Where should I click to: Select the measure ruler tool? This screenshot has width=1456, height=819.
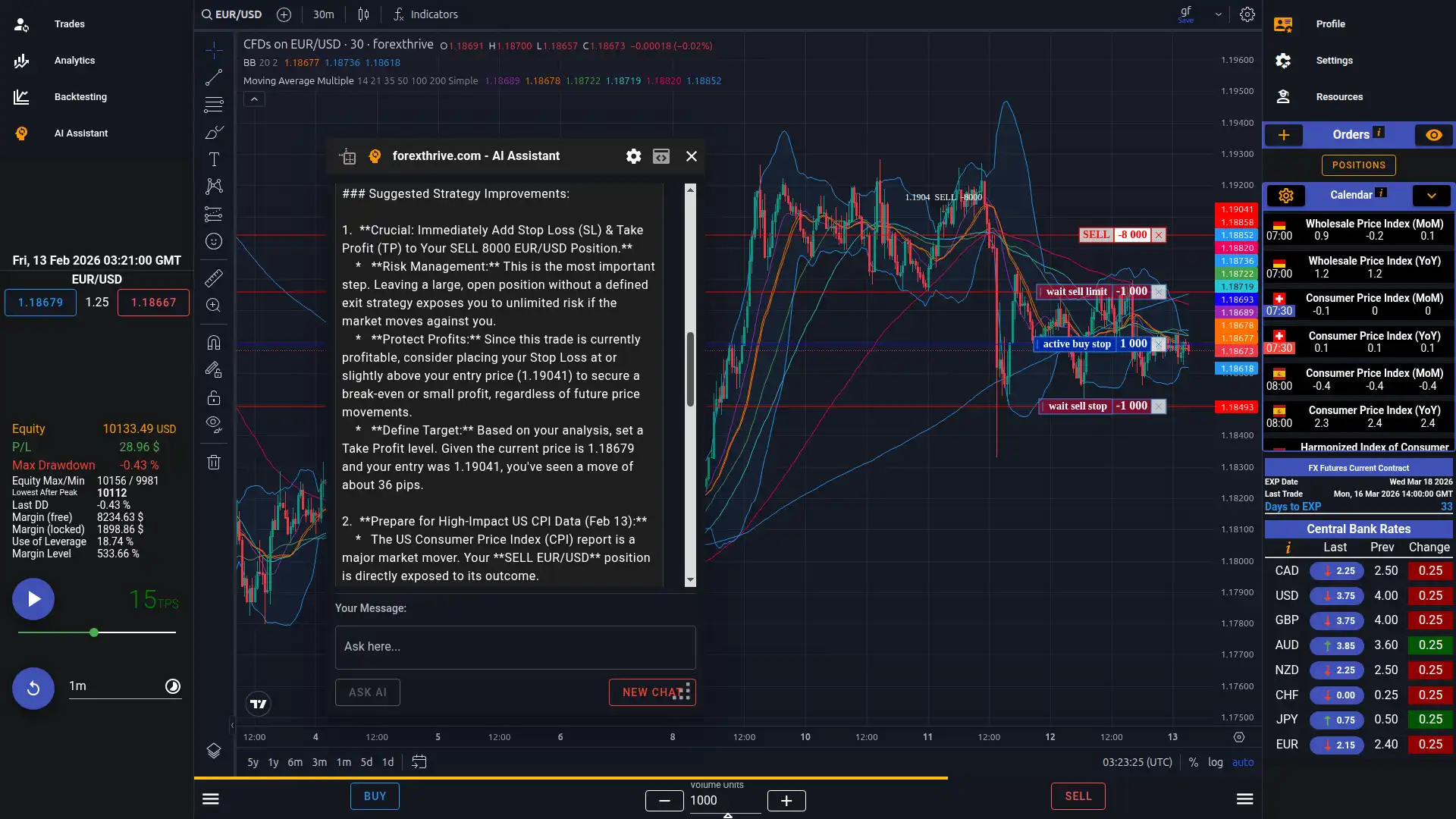pos(214,278)
